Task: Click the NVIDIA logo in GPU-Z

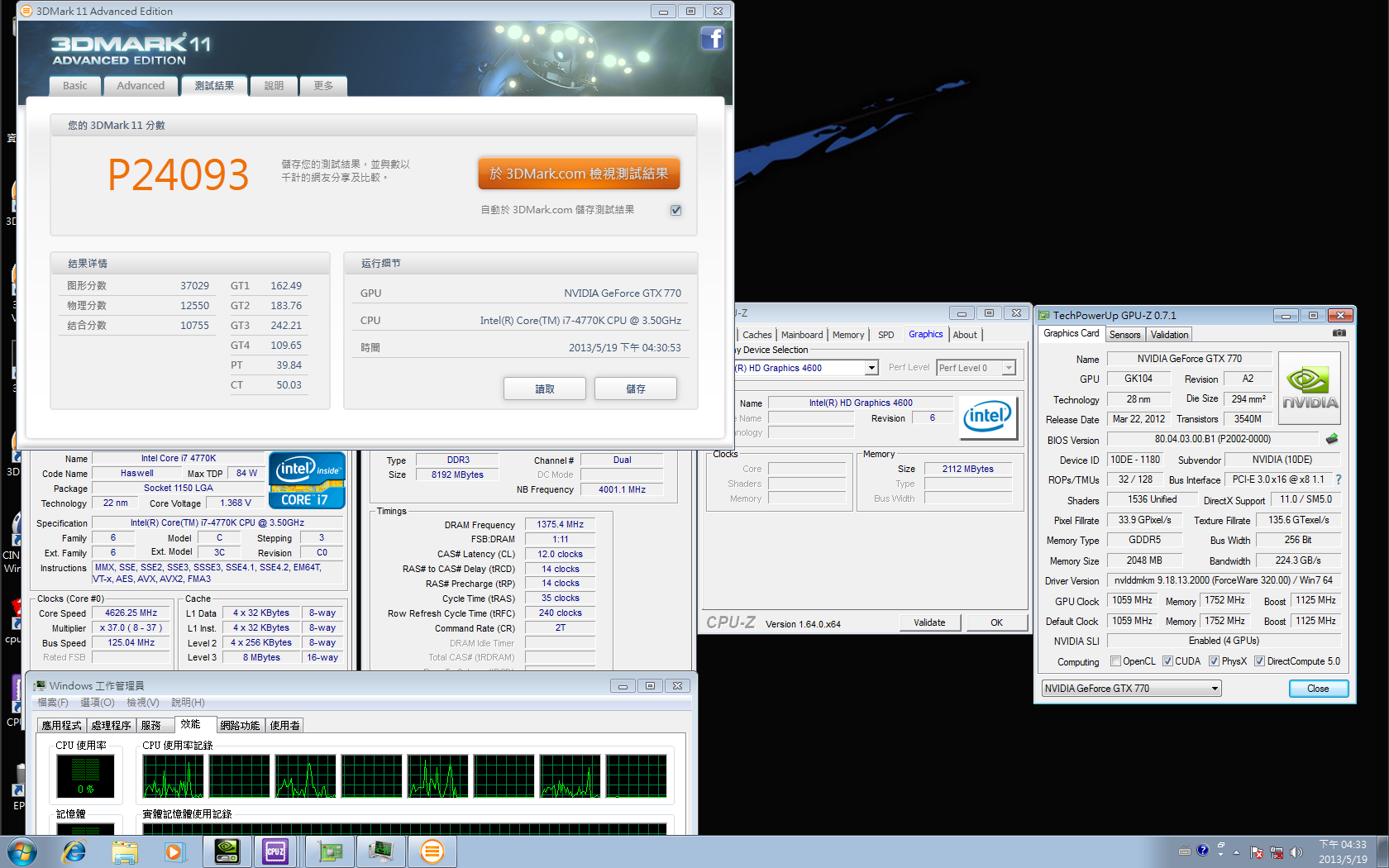Action: 1310,389
